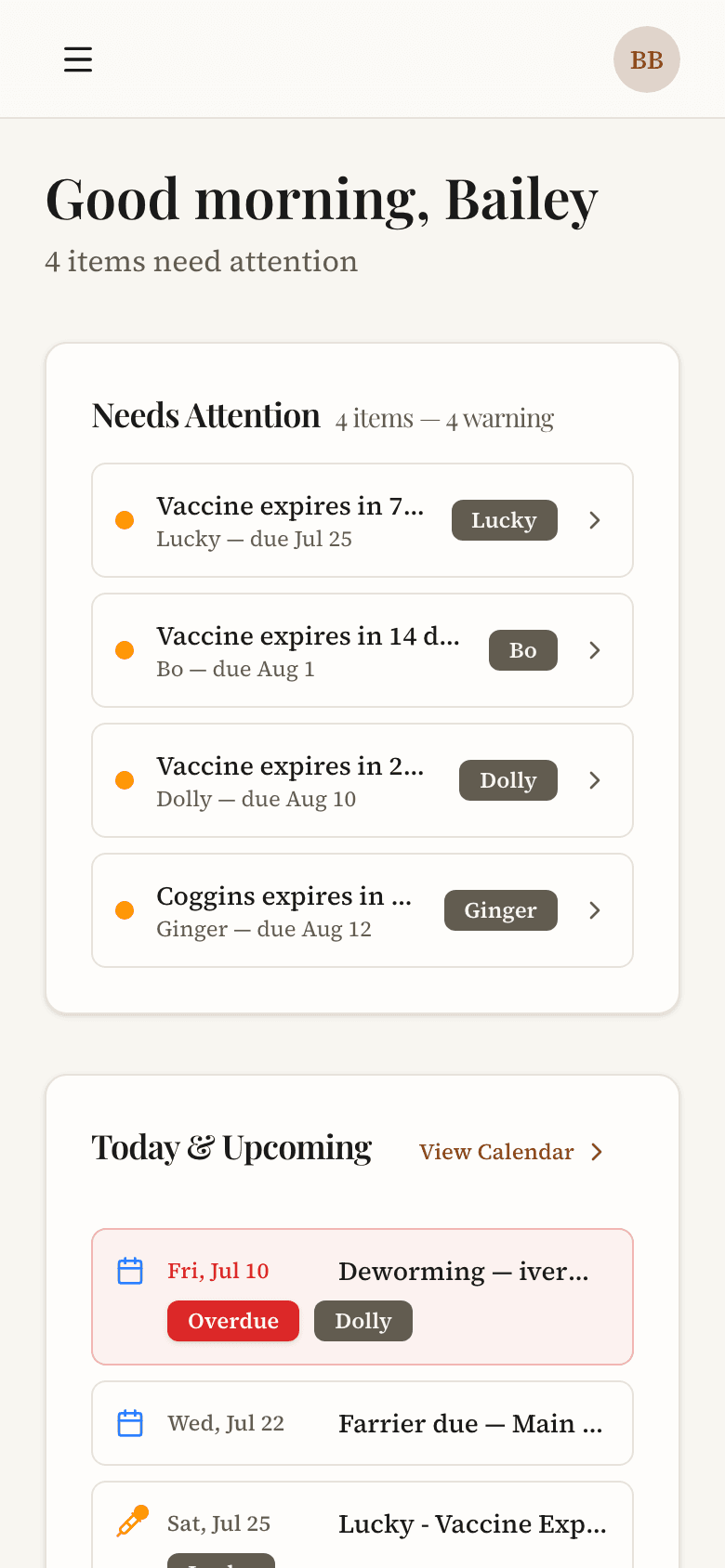The image size is (725, 1568).
Task: Click the orange dot on Bo's vaccine item
Action: pyautogui.click(x=125, y=650)
